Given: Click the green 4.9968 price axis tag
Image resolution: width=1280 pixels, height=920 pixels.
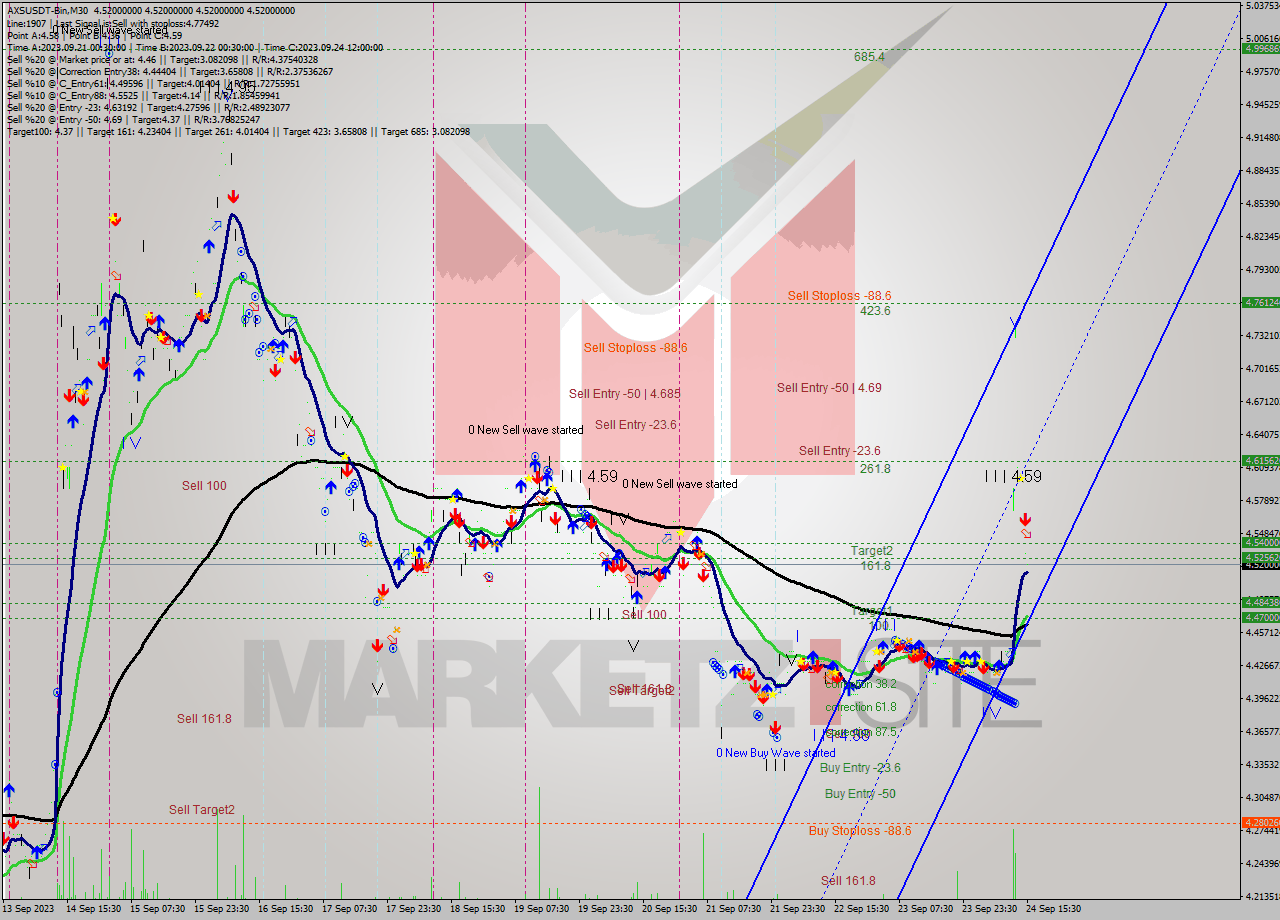Looking at the screenshot, I should click(x=1260, y=47).
